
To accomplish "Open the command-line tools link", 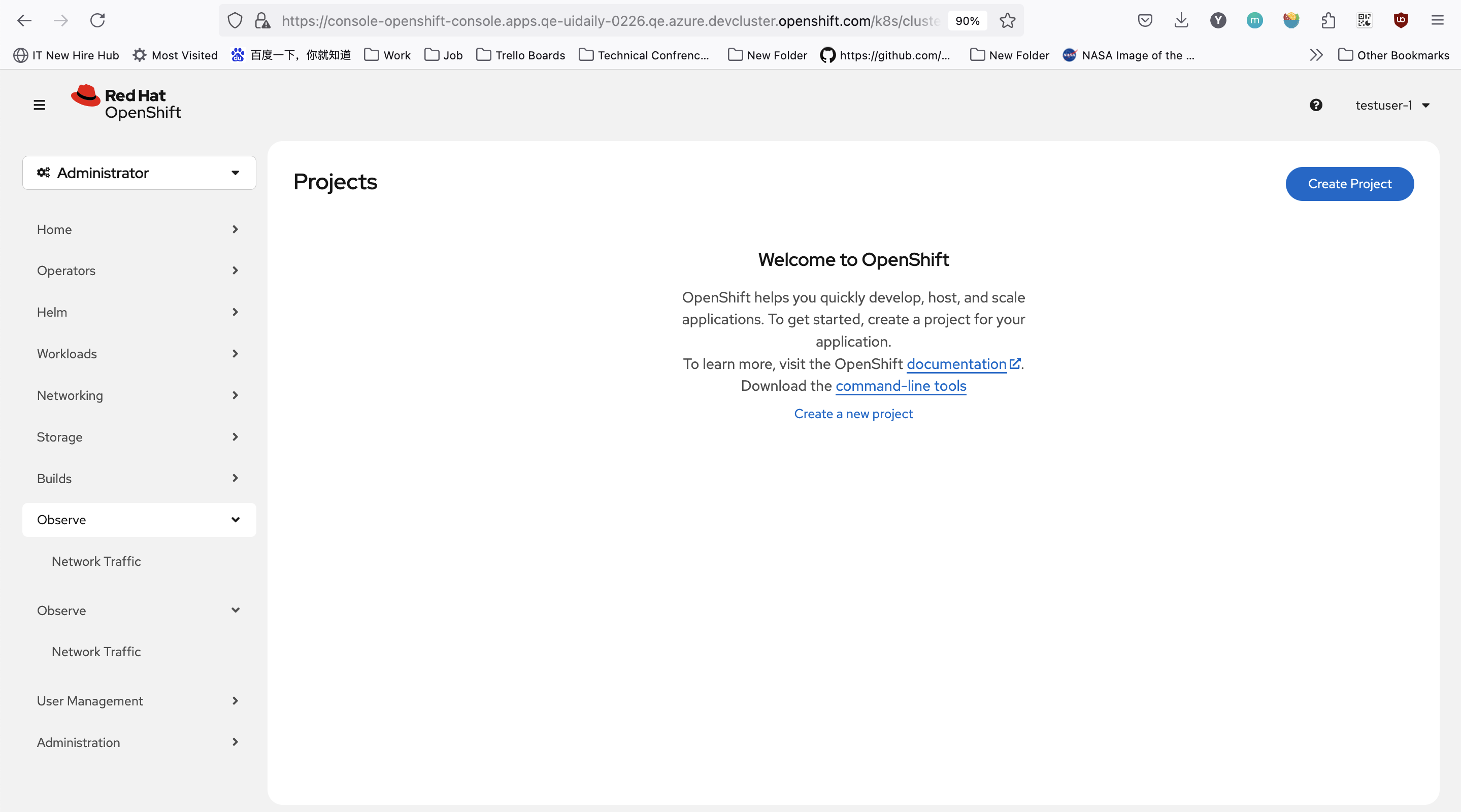I will click(x=901, y=386).
